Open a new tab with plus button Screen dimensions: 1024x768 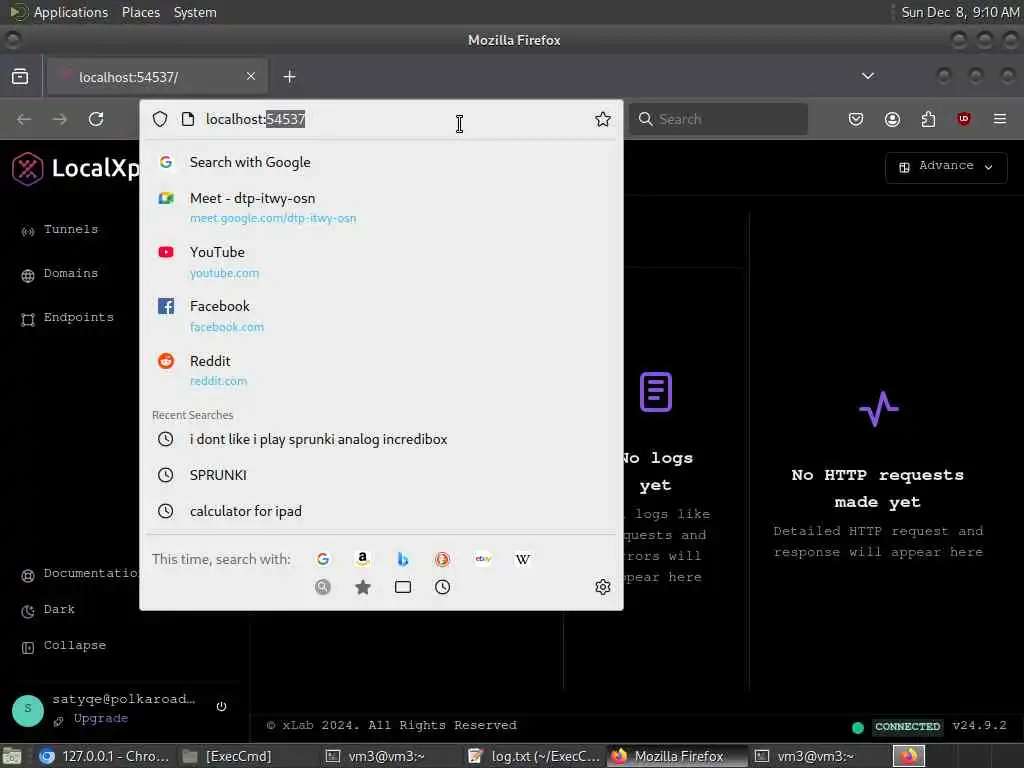[289, 76]
